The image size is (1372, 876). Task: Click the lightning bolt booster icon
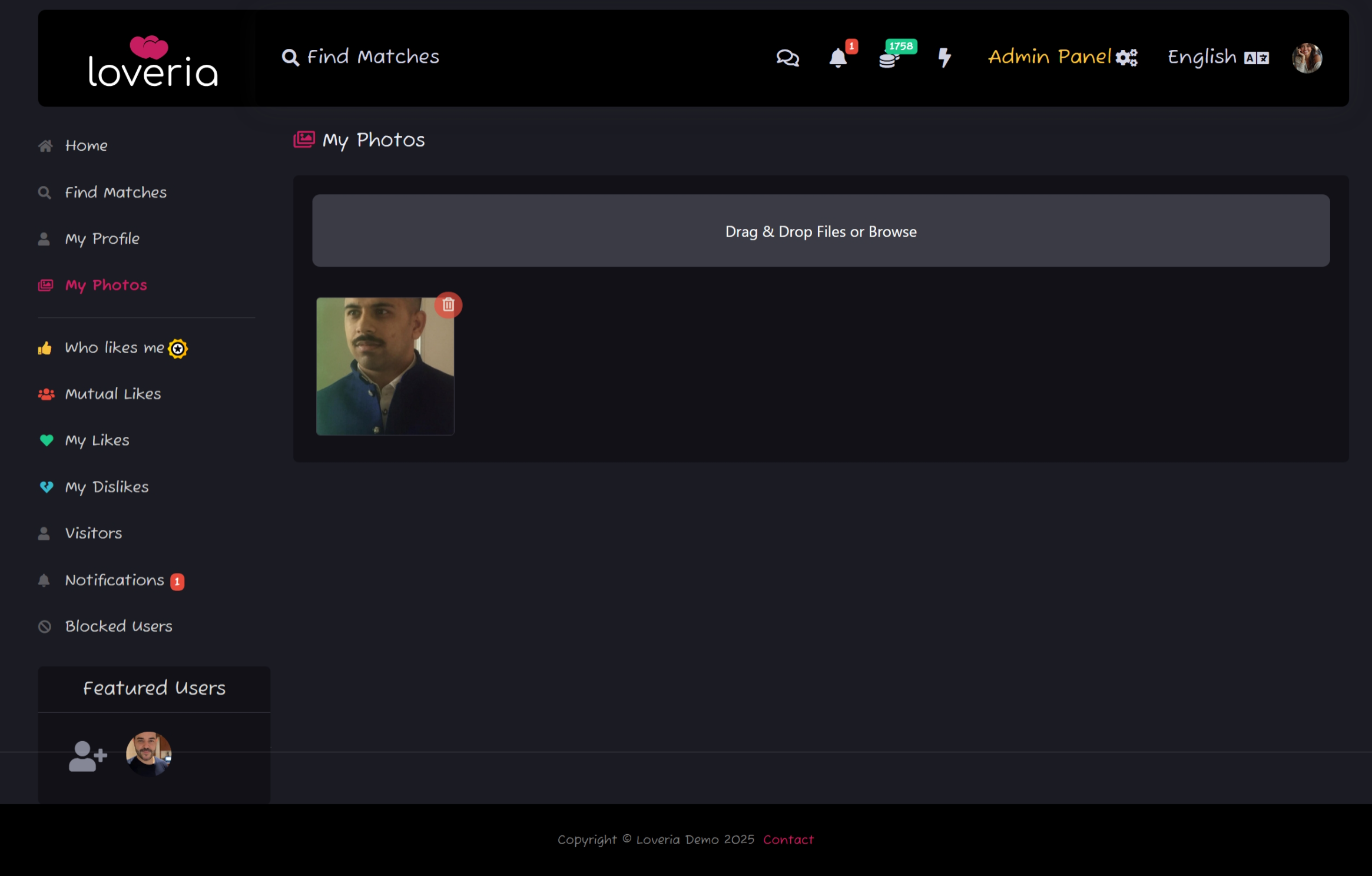pyautogui.click(x=945, y=58)
